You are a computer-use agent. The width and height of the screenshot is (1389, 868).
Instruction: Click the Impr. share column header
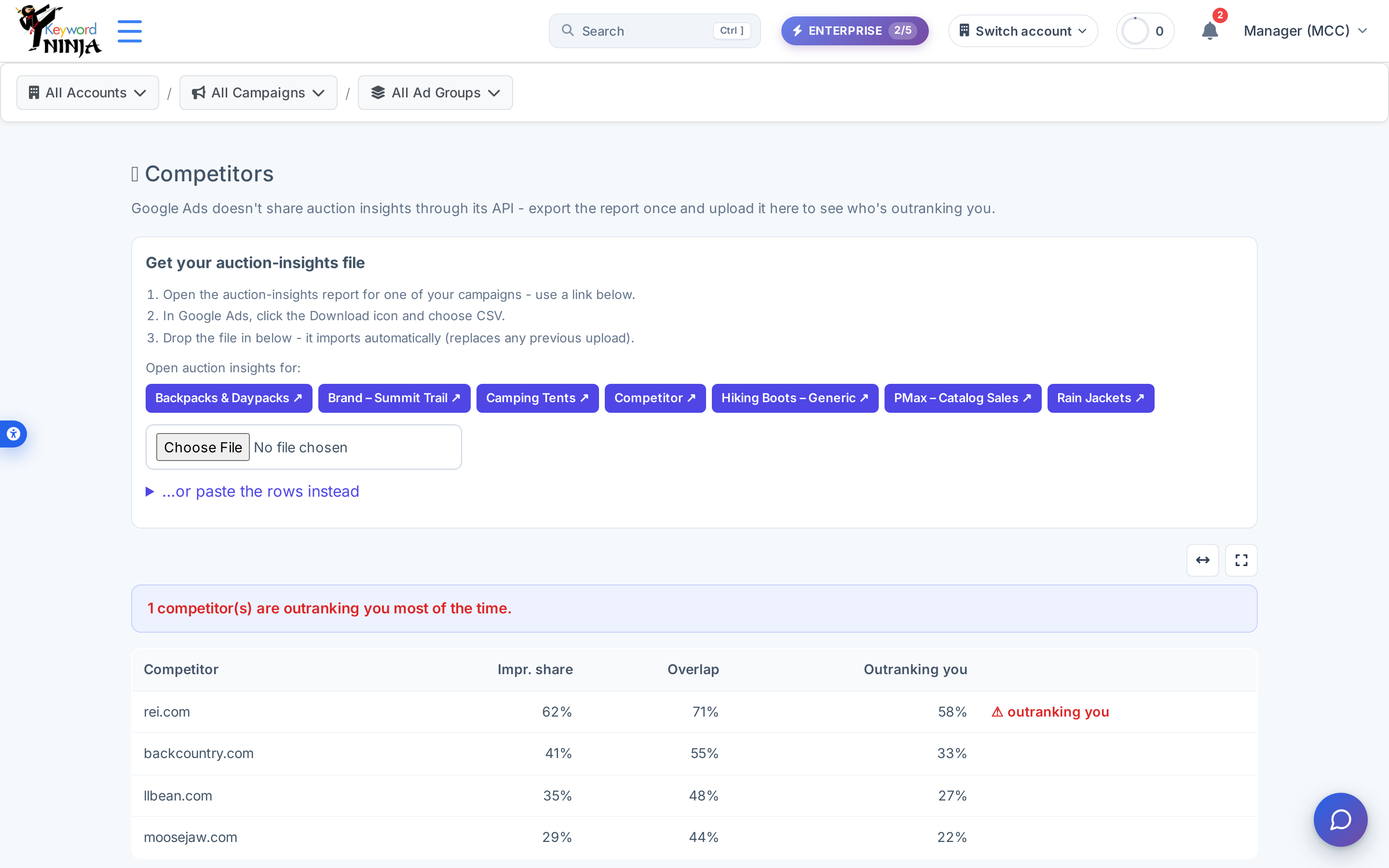(535, 669)
